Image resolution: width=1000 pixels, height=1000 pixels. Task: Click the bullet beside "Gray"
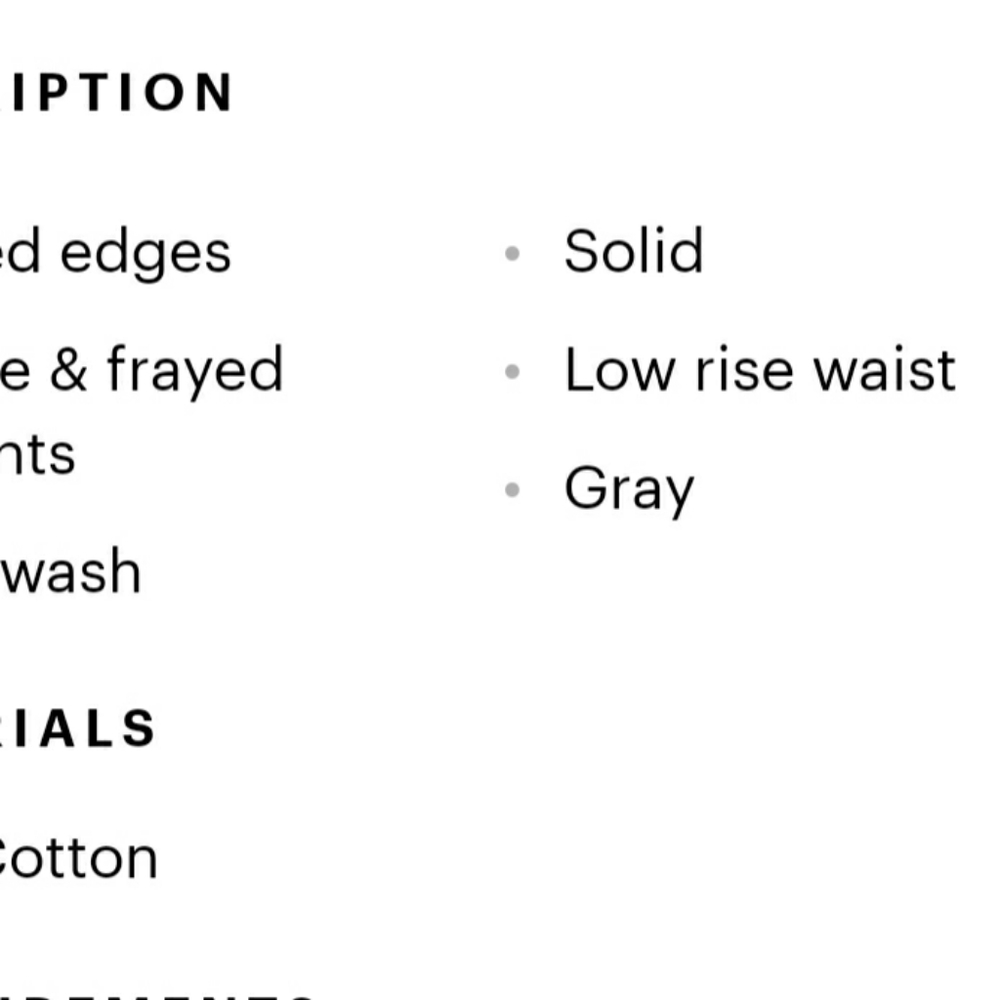(513, 490)
